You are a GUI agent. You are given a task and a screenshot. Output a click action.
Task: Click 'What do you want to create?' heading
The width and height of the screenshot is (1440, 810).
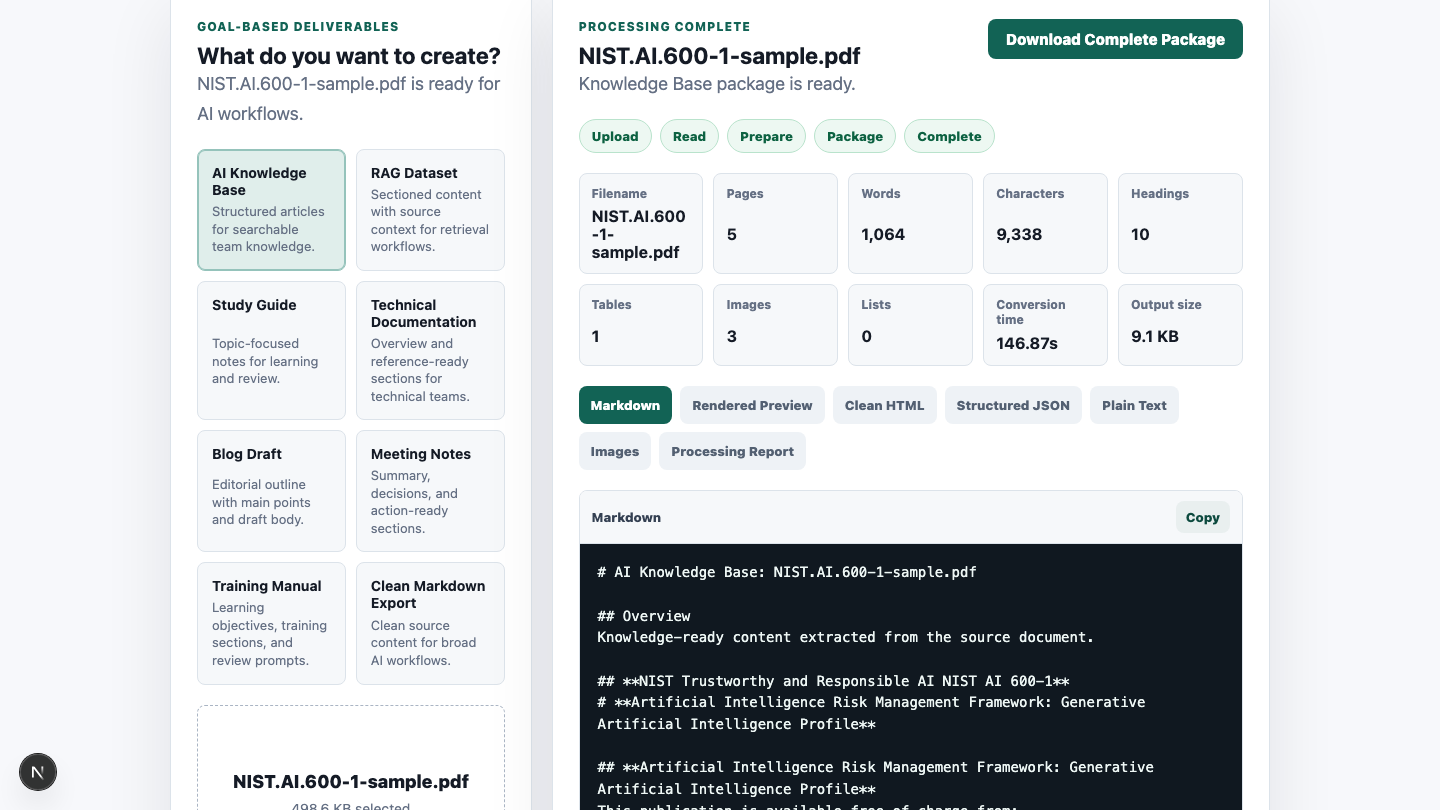click(349, 56)
